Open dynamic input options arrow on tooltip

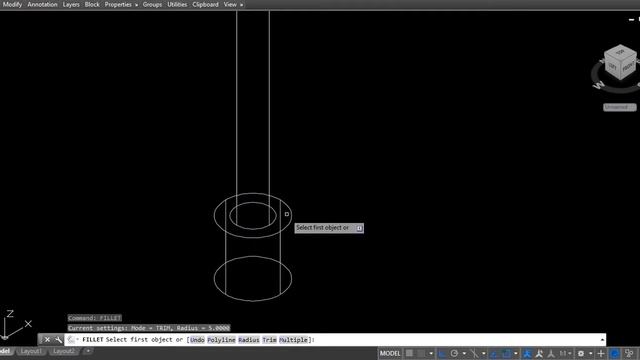coord(359,228)
